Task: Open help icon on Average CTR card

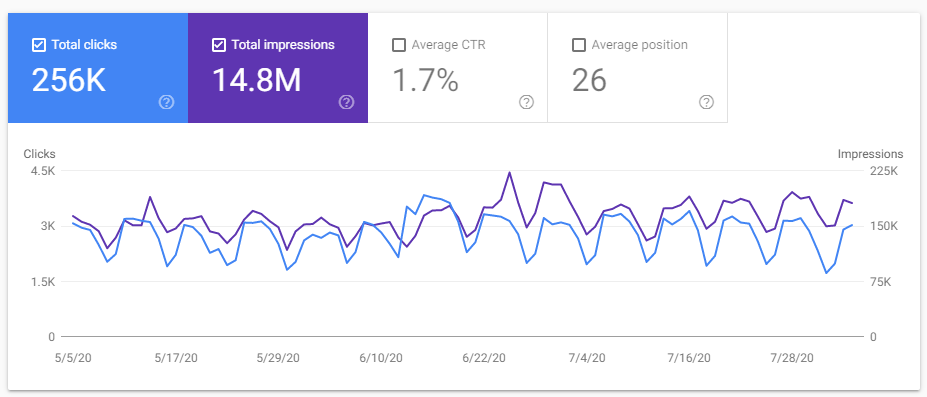Action: pyautogui.click(x=526, y=102)
